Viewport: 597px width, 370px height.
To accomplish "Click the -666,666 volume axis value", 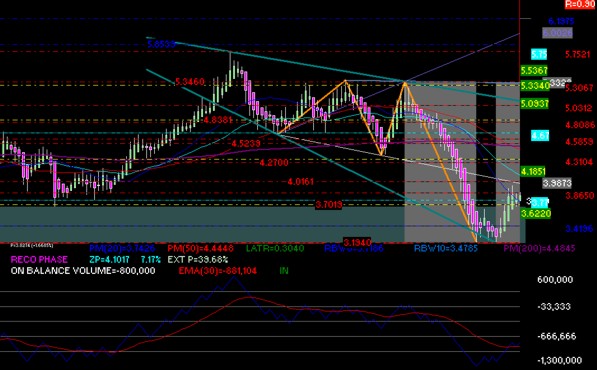I will coord(557,337).
